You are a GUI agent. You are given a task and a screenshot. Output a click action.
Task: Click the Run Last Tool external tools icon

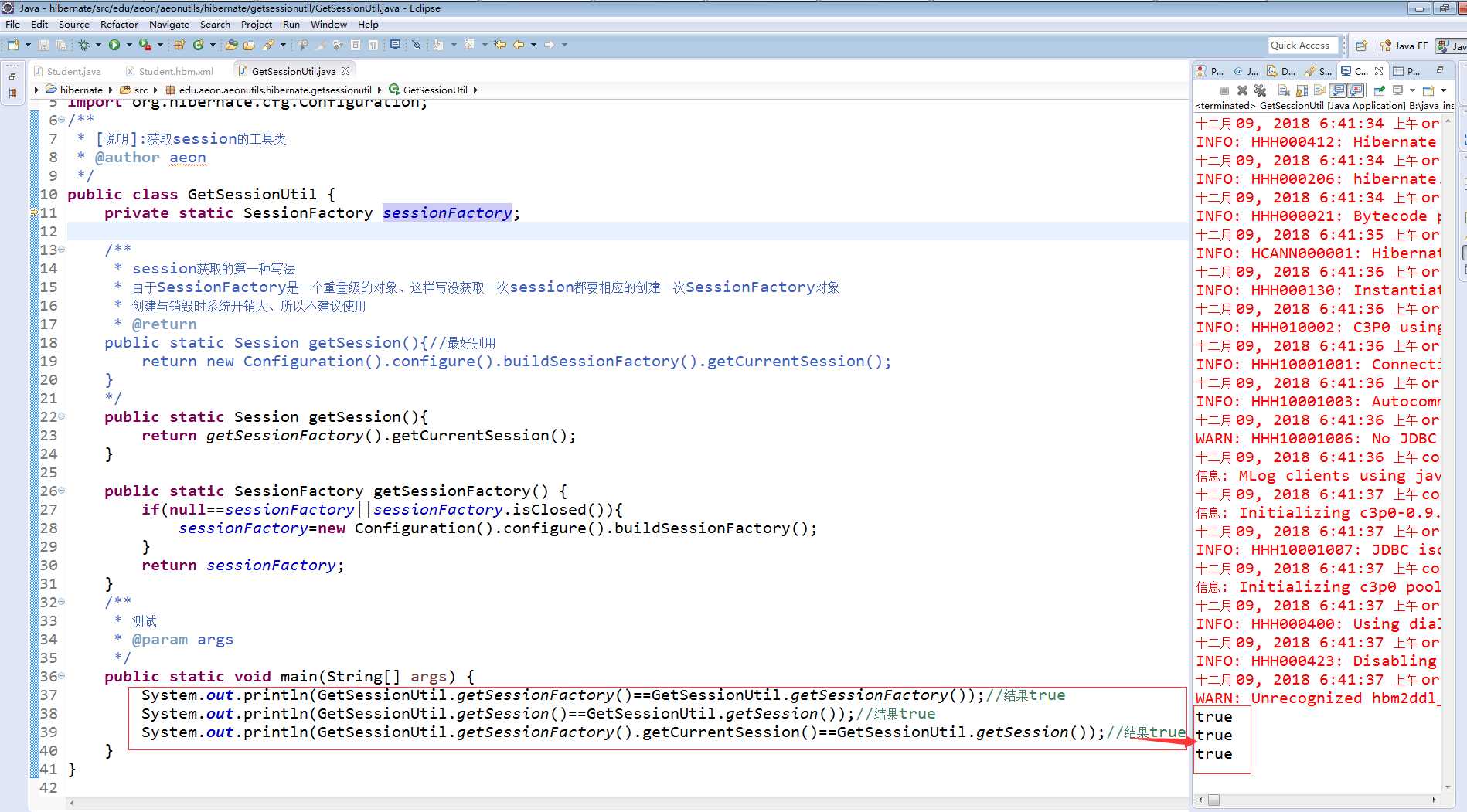coord(145,45)
